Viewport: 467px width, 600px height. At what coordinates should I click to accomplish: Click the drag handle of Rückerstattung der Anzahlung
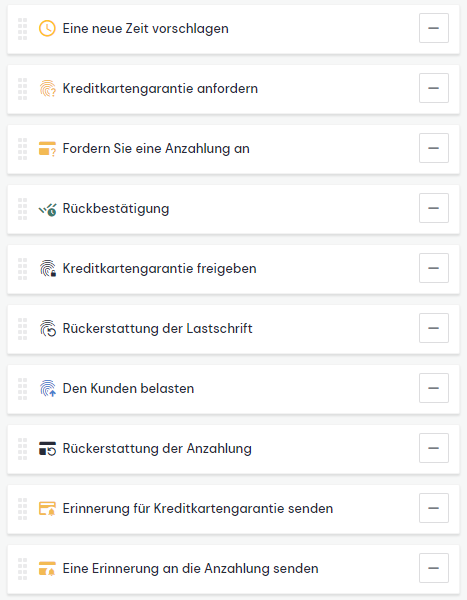[23, 448]
